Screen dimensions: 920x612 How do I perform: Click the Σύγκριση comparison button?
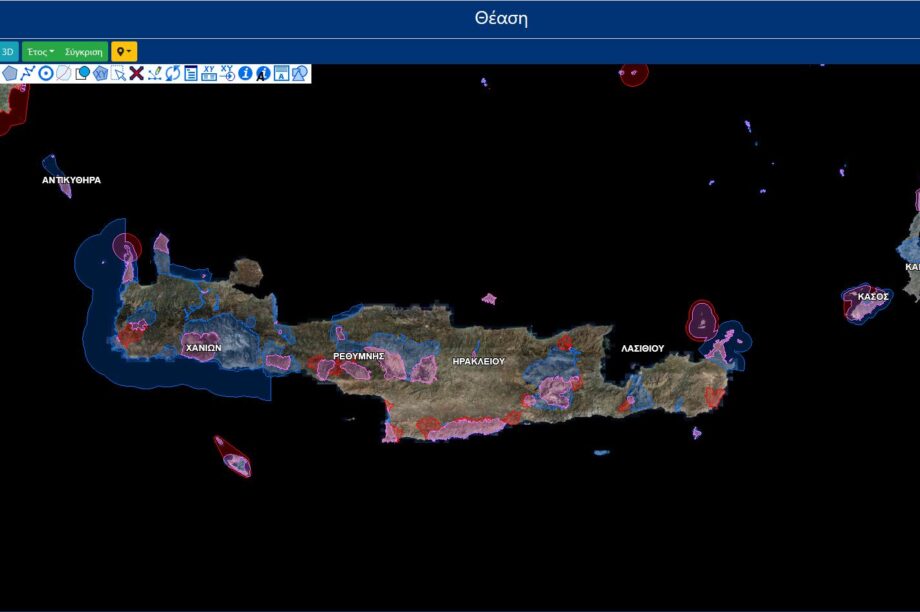[83, 51]
